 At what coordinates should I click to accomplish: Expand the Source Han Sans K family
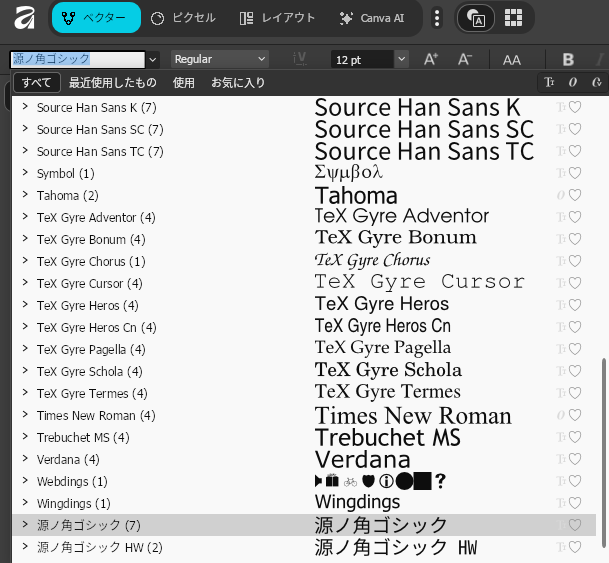[25, 106]
